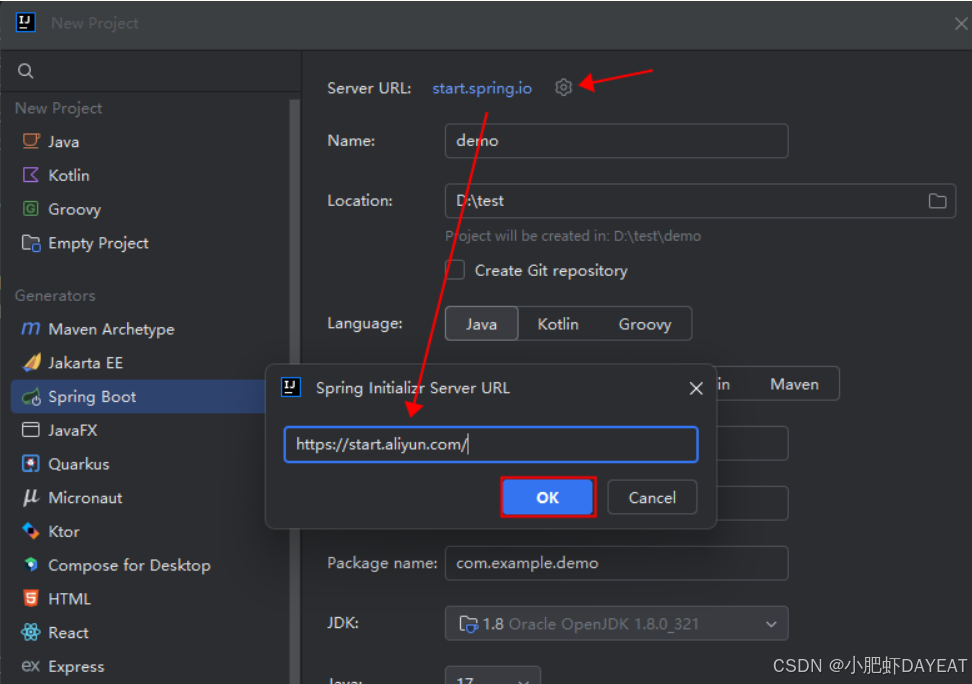Click the Maven Archetype m icon
972x684 pixels.
31,329
